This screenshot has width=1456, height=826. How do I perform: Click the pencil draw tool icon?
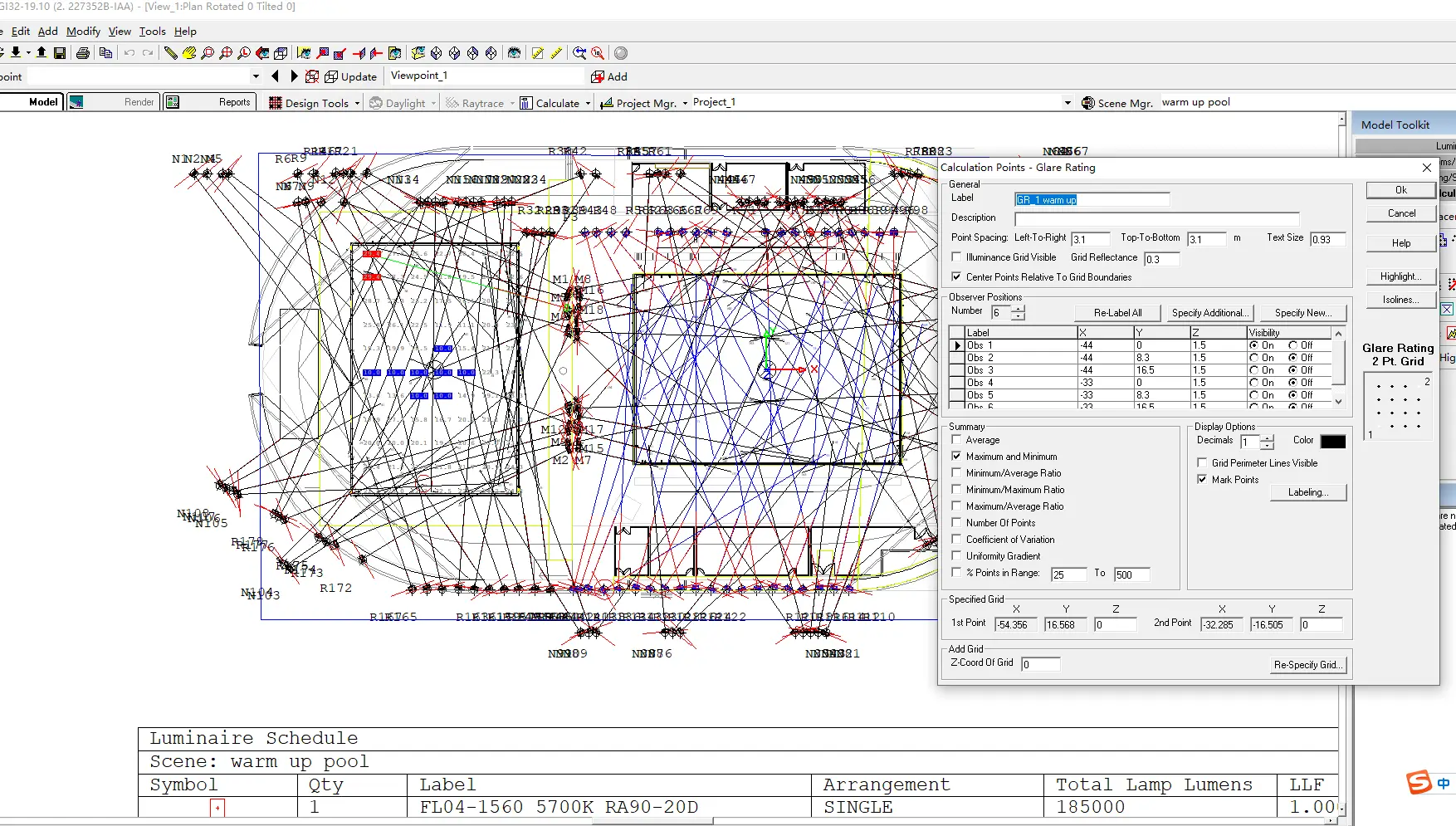click(x=170, y=53)
